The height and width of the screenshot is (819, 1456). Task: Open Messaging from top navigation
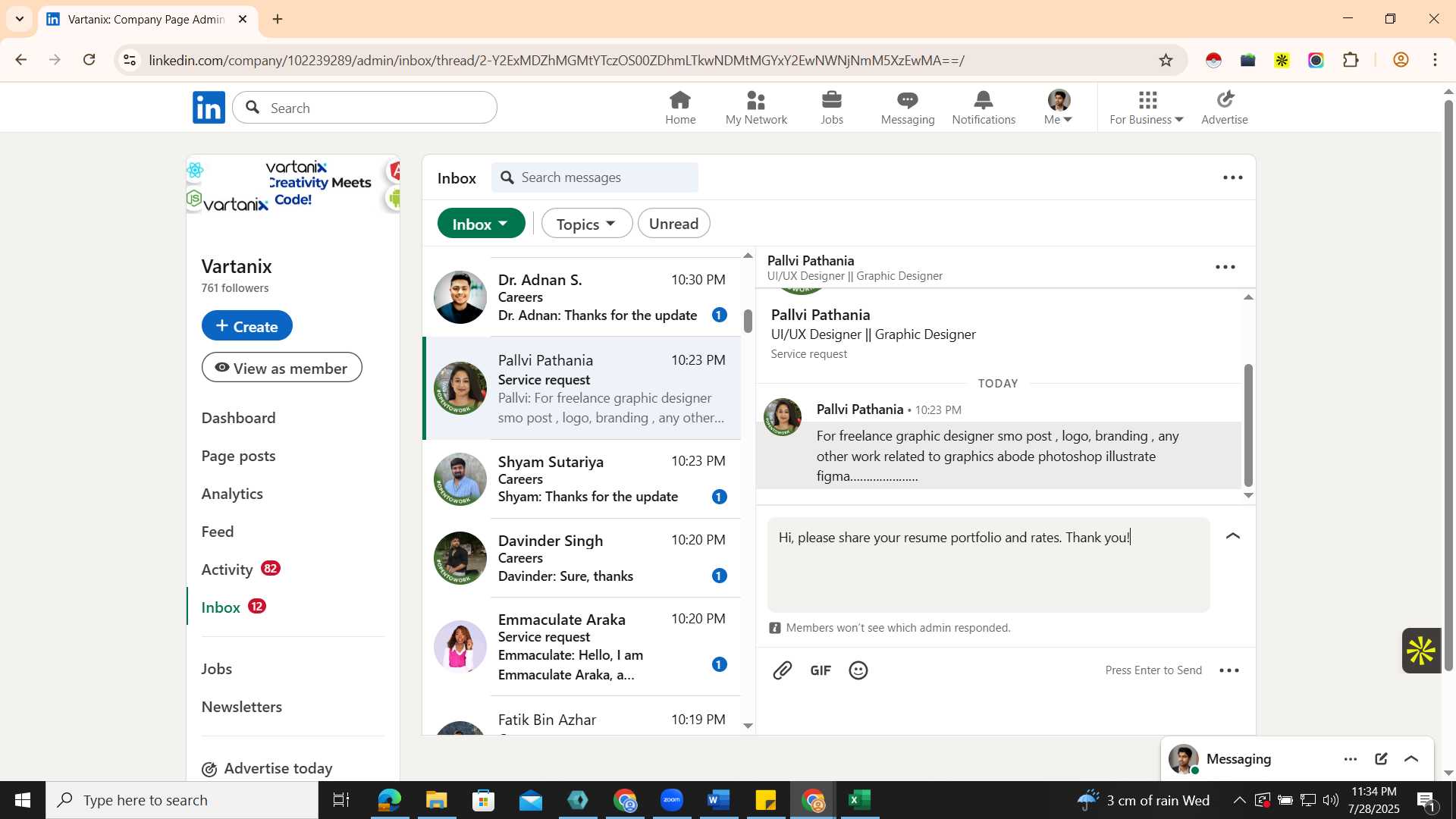[x=908, y=108]
